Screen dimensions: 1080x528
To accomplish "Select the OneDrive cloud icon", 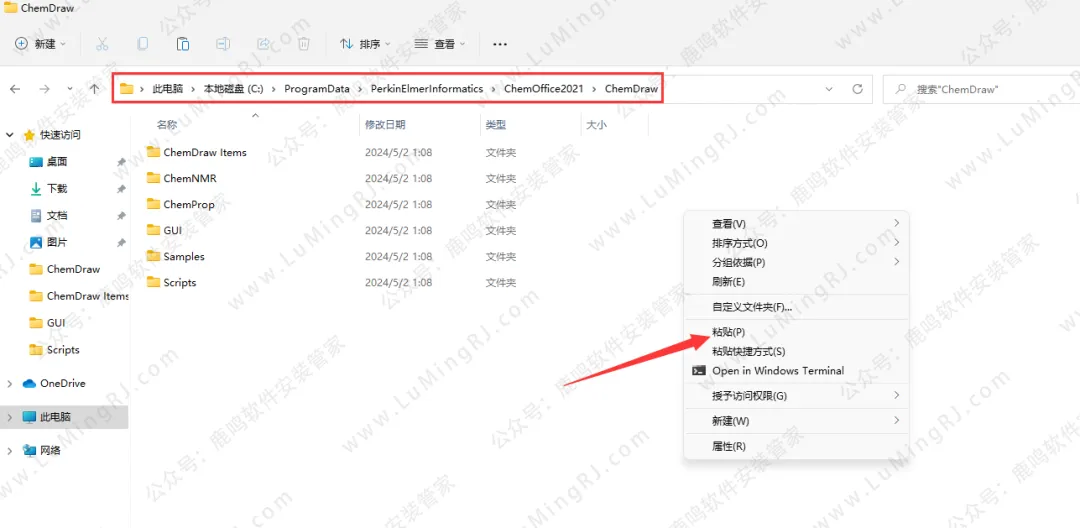I will (x=29, y=383).
